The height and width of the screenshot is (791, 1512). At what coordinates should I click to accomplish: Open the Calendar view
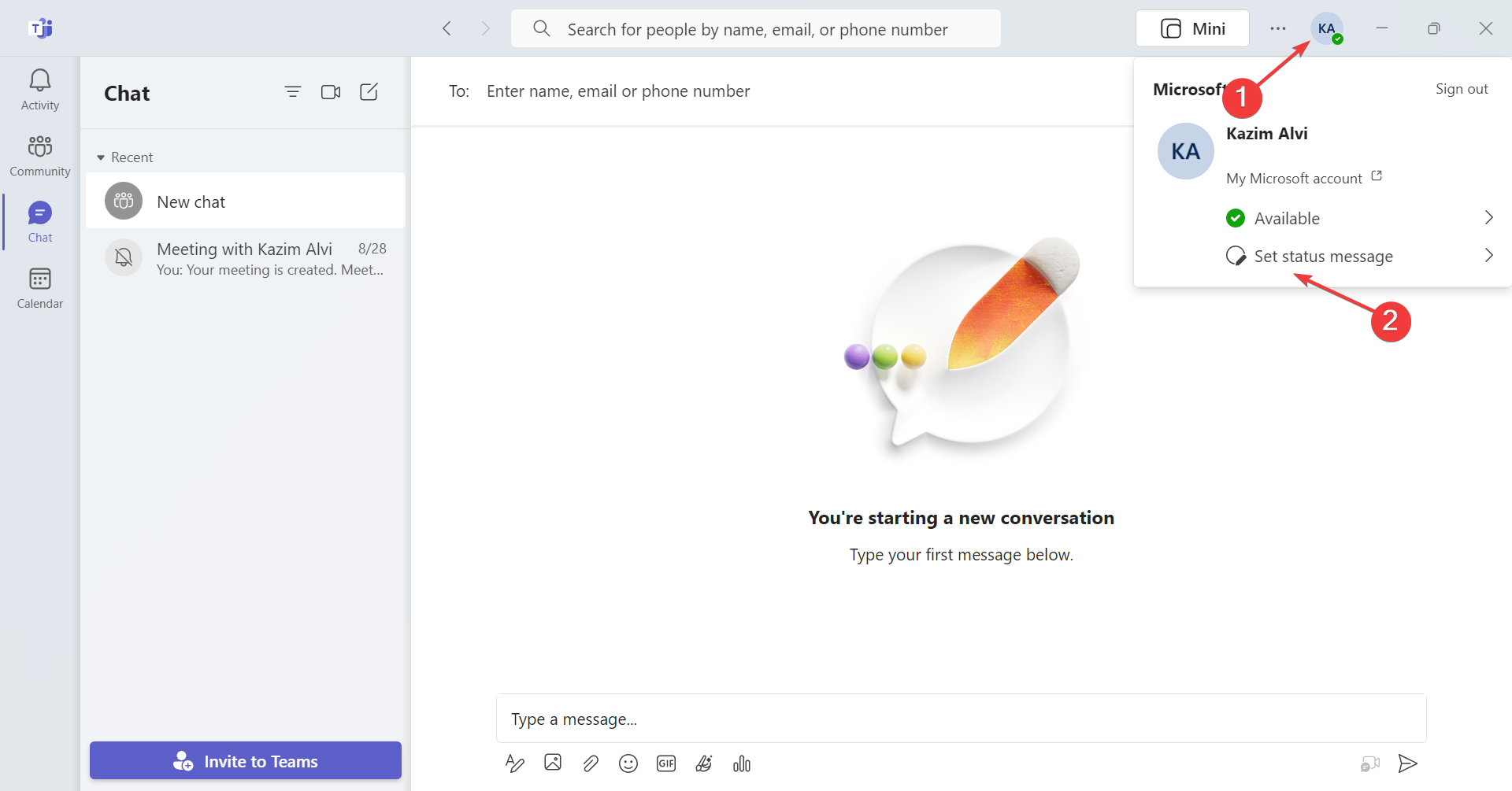tap(40, 288)
